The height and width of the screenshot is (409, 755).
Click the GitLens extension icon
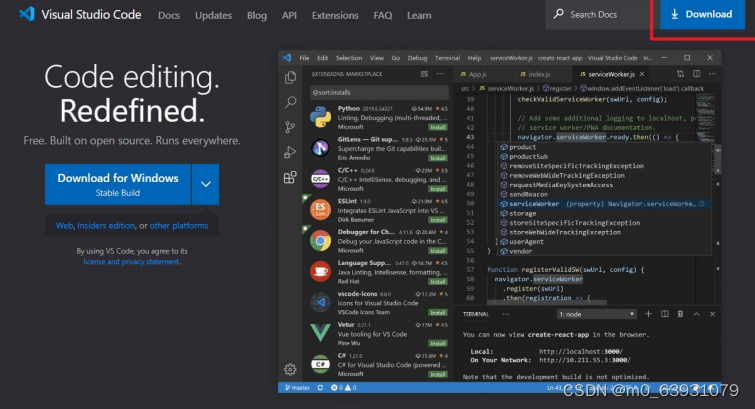coord(320,148)
